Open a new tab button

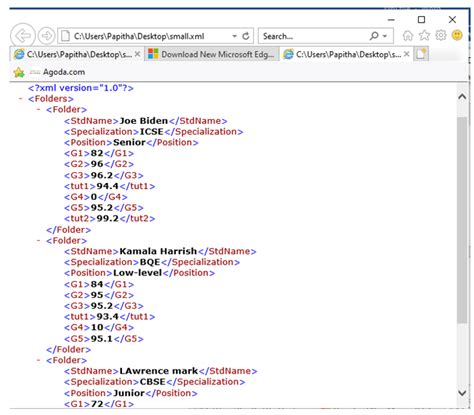(x=421, y=54)
